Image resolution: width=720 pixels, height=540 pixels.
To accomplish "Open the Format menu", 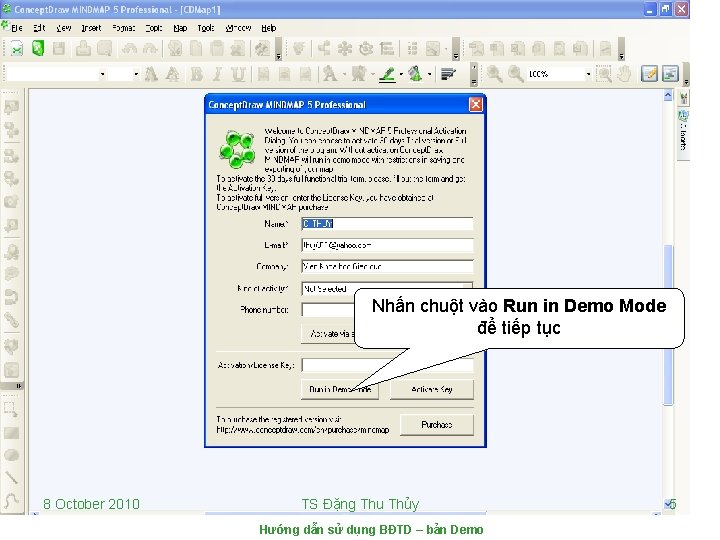I will point(124,28).
